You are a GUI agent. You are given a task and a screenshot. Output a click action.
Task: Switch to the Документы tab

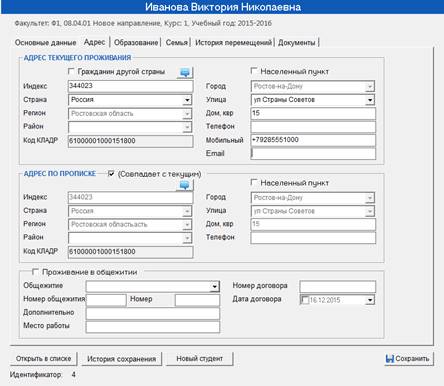[x=297, y=43]
